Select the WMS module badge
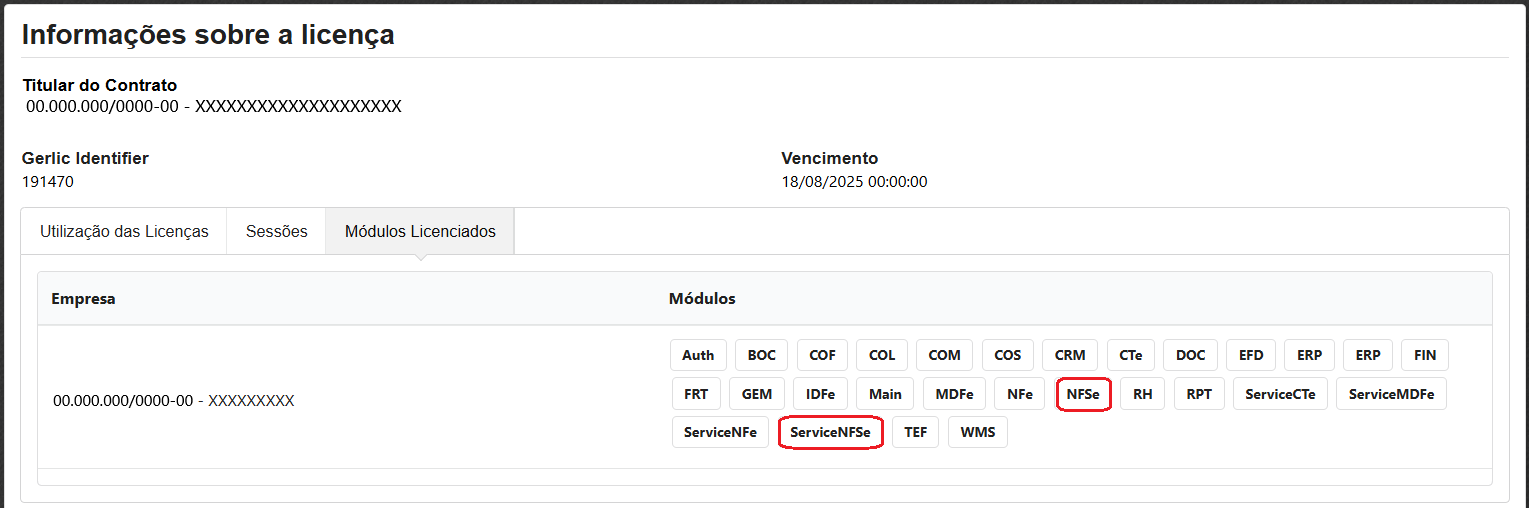The height and width of the screenshot is (508, 1529). [977, 433]
